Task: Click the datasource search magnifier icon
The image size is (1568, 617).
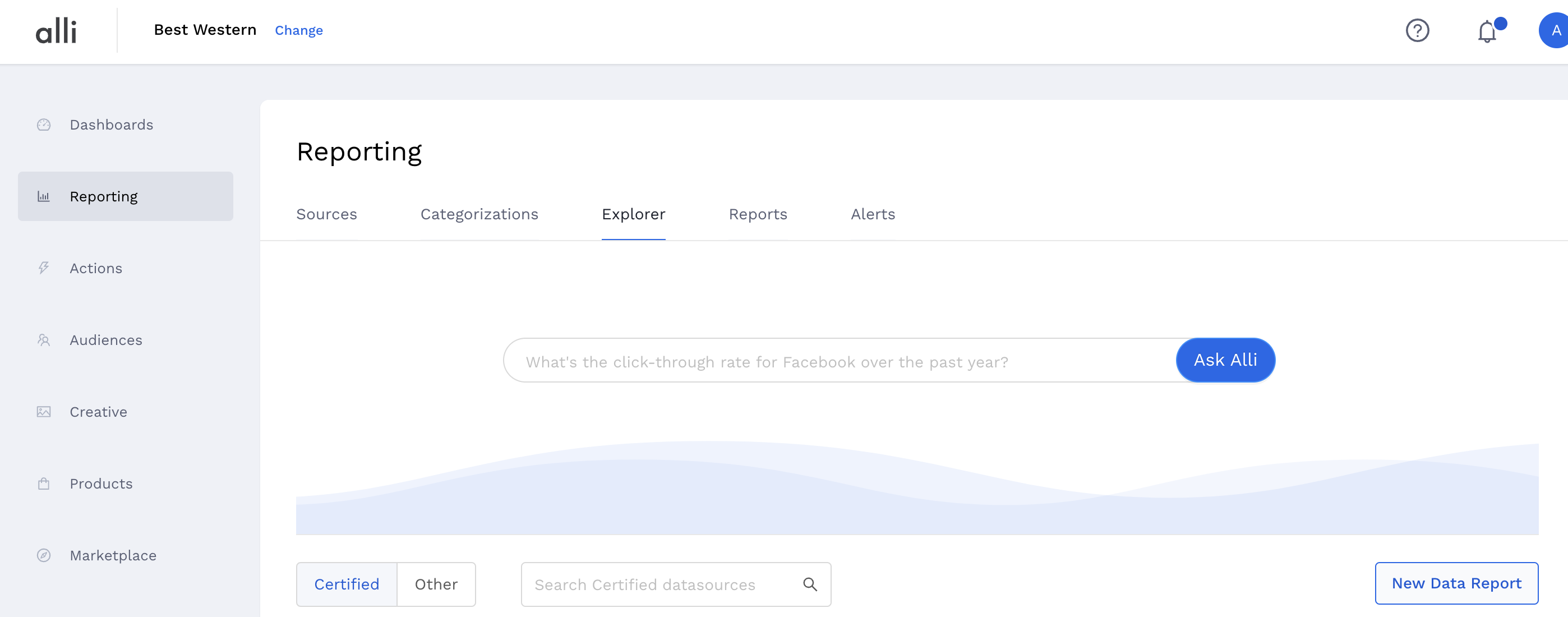Action: tap(810, 584)
